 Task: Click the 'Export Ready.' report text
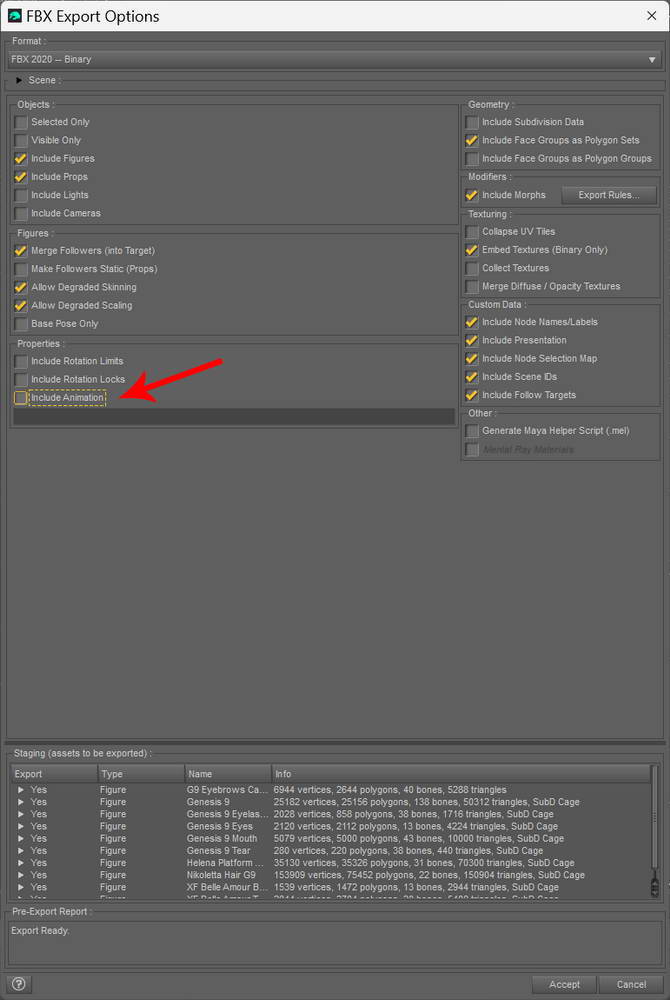pyautogui.click(x=40, y=930)
